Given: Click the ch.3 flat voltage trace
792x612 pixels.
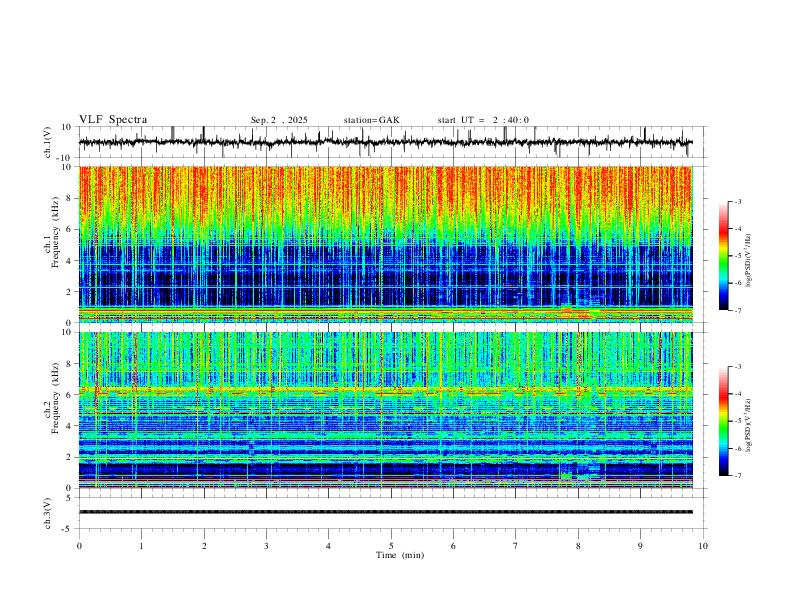Looking at the screenshot, I should pos(386,512).
